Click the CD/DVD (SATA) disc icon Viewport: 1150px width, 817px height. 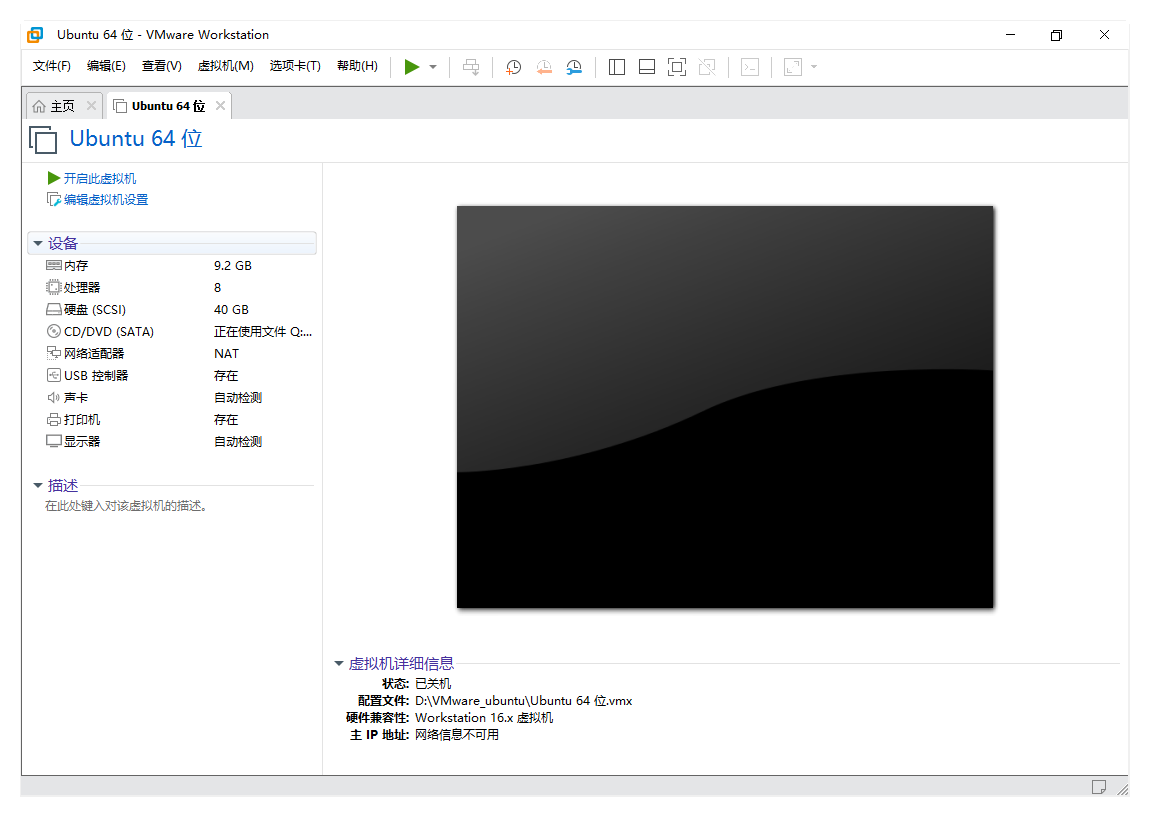pyautogui.click(x=54, y=331)
